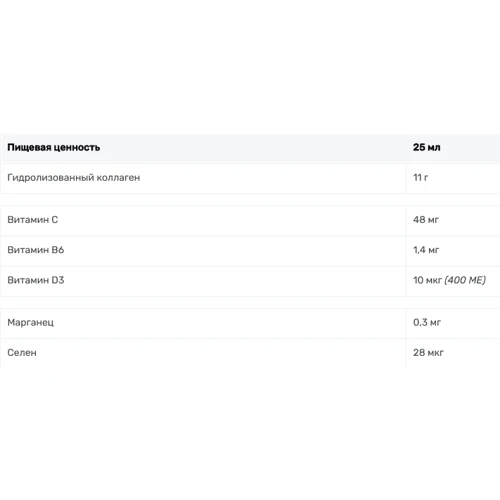Click the '0,3 мг' value
Image resolution: width=500 pixels, height=500 pixels.
tap(427, 322)
